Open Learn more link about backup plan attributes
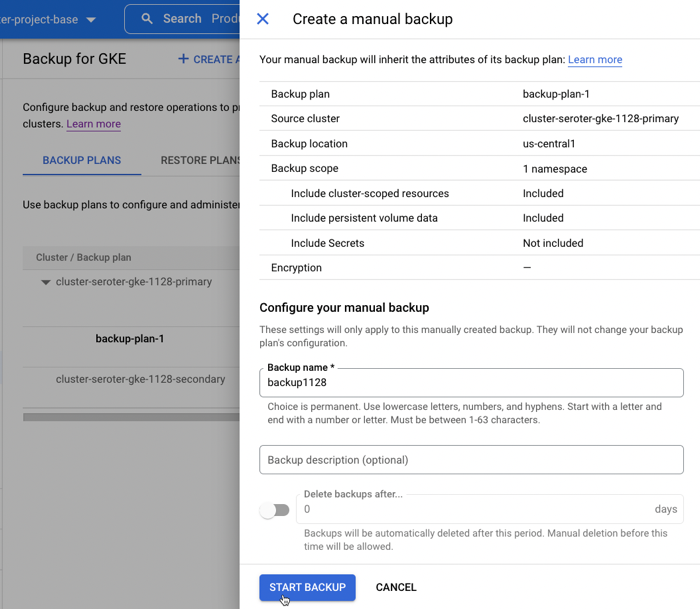 (x=595, y=60)
